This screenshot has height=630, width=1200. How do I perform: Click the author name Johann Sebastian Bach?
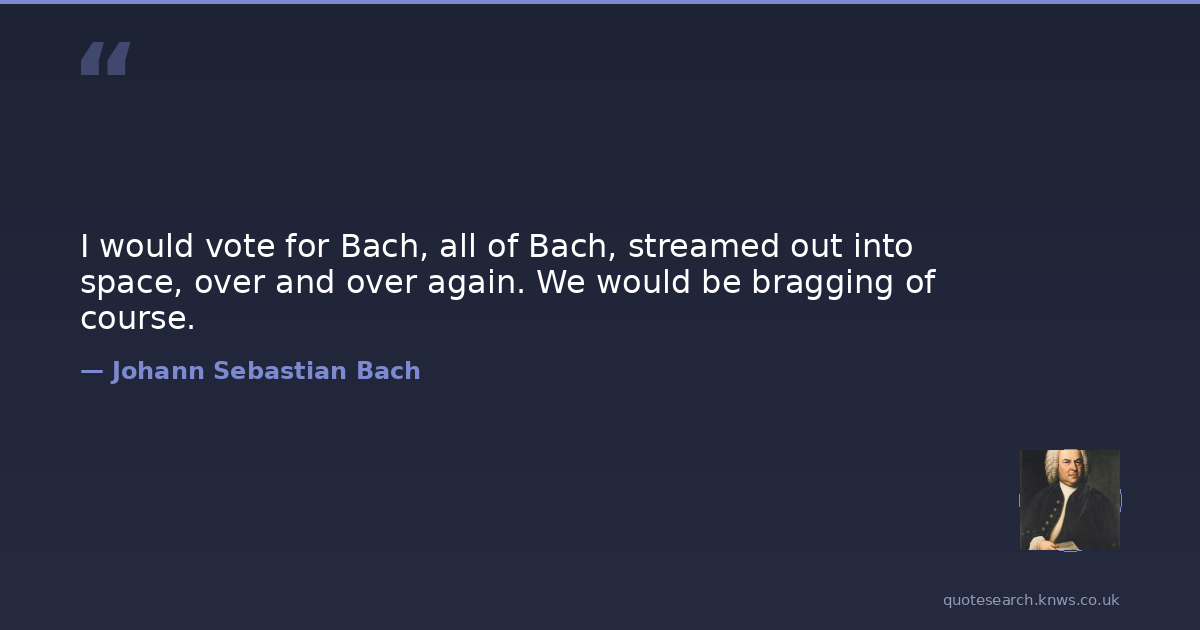tap(265, 371)
